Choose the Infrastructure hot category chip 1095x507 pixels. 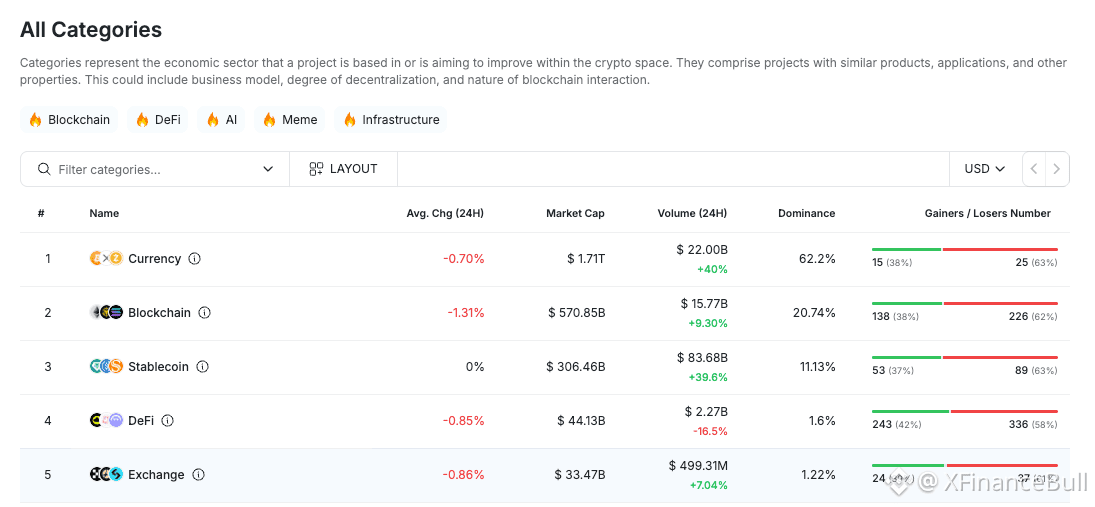[391, 119]
